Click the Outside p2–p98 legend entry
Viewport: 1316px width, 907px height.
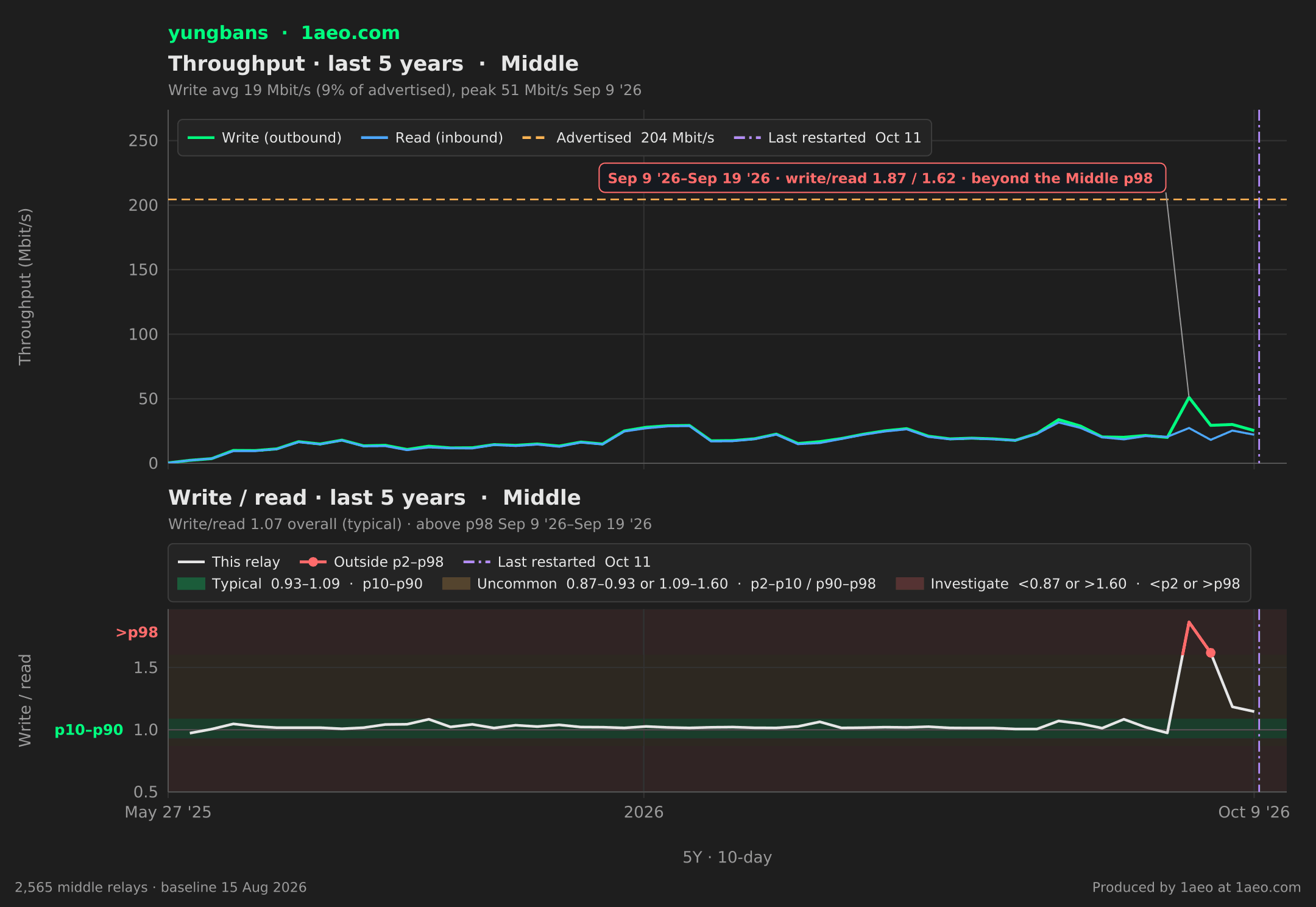click(372, 562)
